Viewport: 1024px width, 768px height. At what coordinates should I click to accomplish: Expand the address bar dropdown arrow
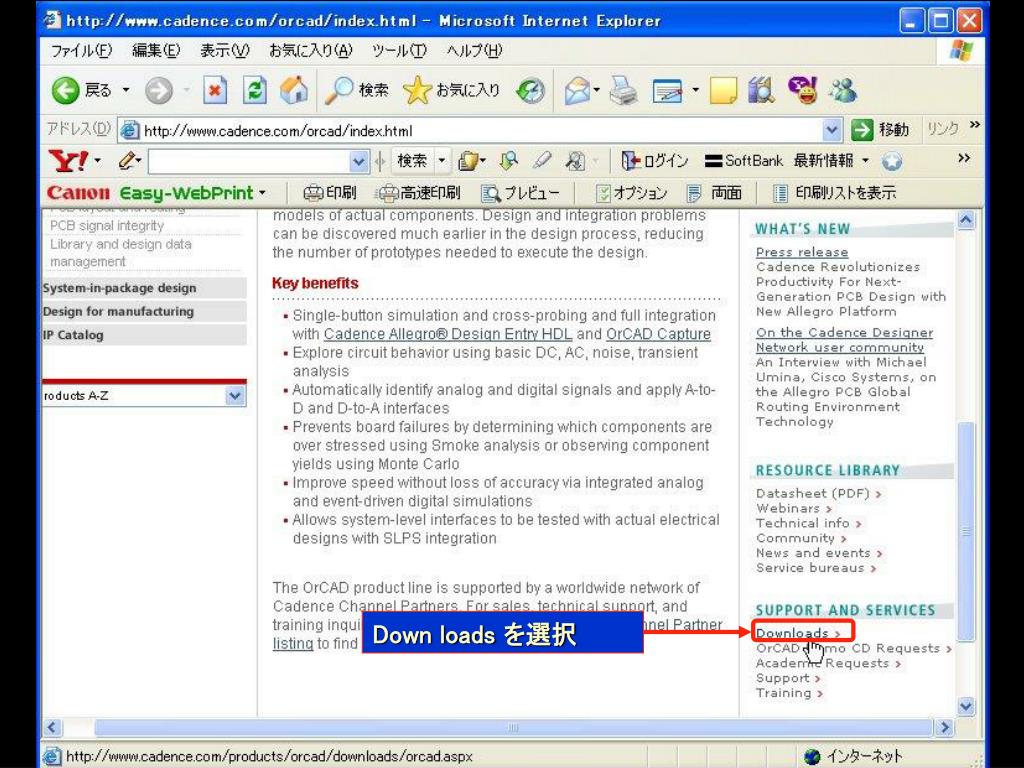[x=831, y=130]
